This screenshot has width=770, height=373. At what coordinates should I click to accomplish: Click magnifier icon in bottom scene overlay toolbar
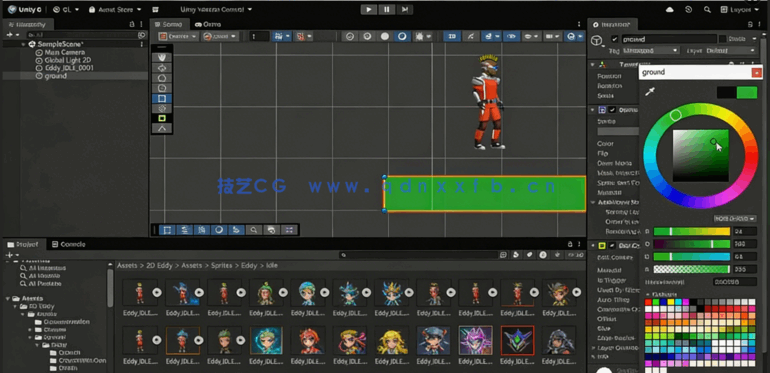point(253,230)
